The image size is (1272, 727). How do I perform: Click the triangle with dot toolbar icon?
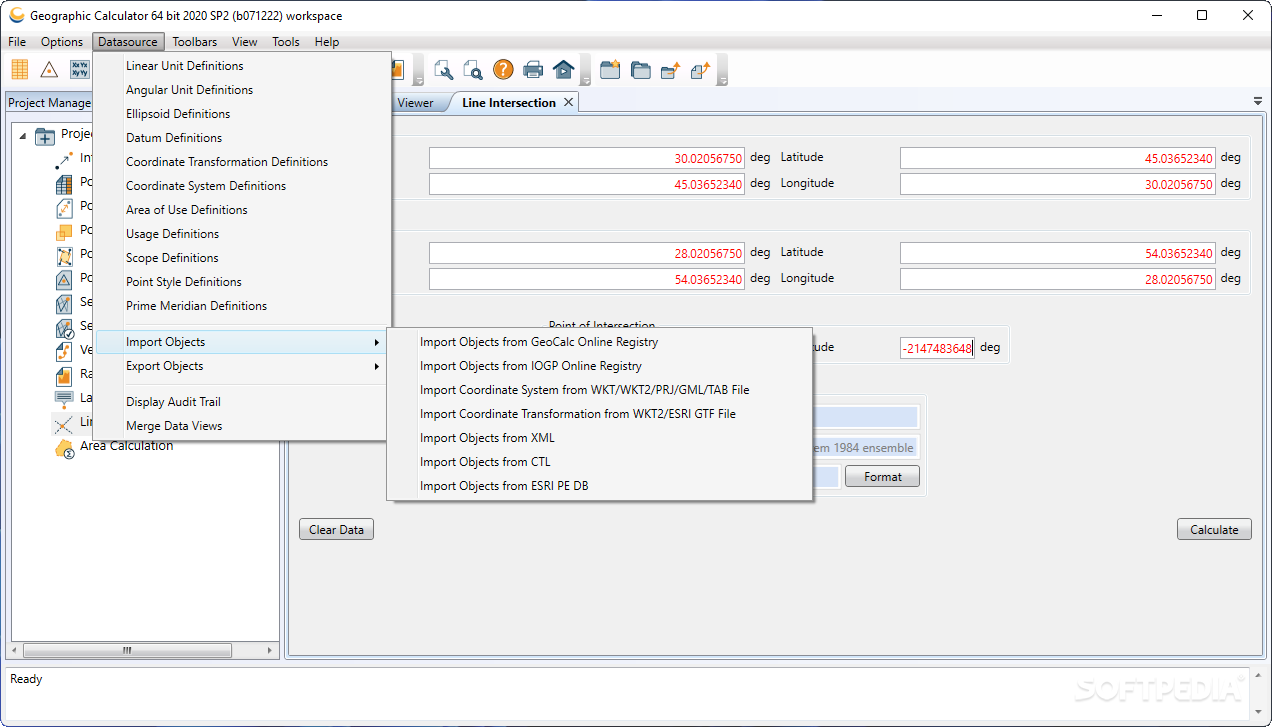pyautogui.click(x=49, y=69)
